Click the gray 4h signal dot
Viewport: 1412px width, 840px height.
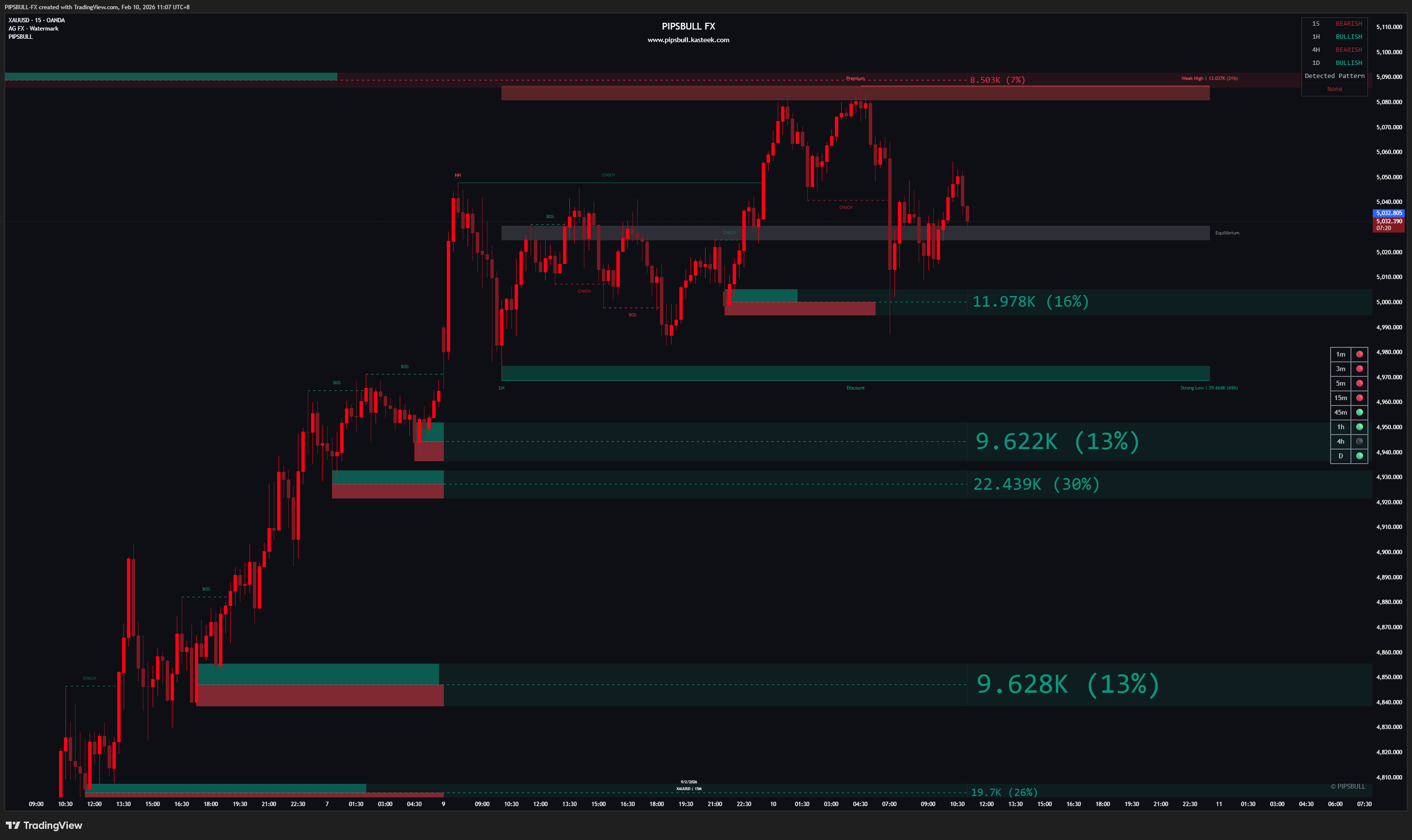(1359, 441)
